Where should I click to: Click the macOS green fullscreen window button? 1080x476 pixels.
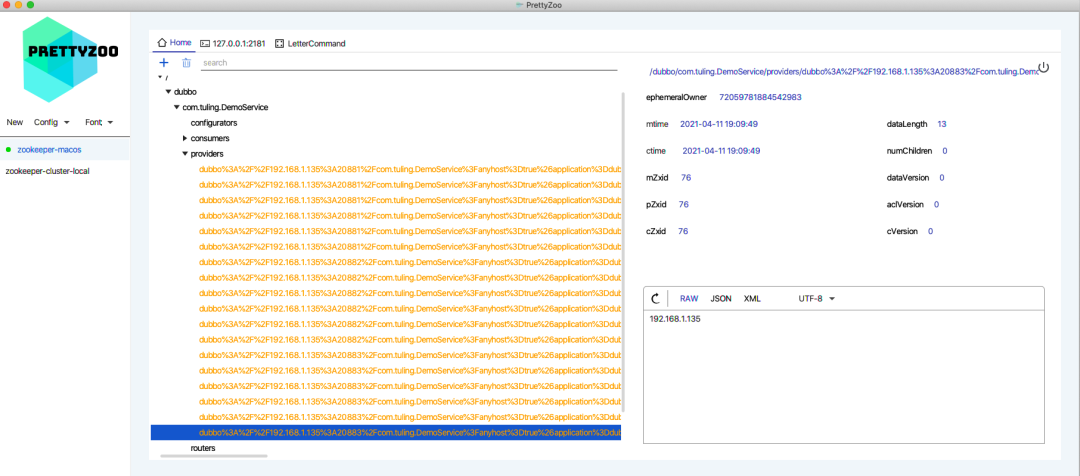click(x=30, y=5)
